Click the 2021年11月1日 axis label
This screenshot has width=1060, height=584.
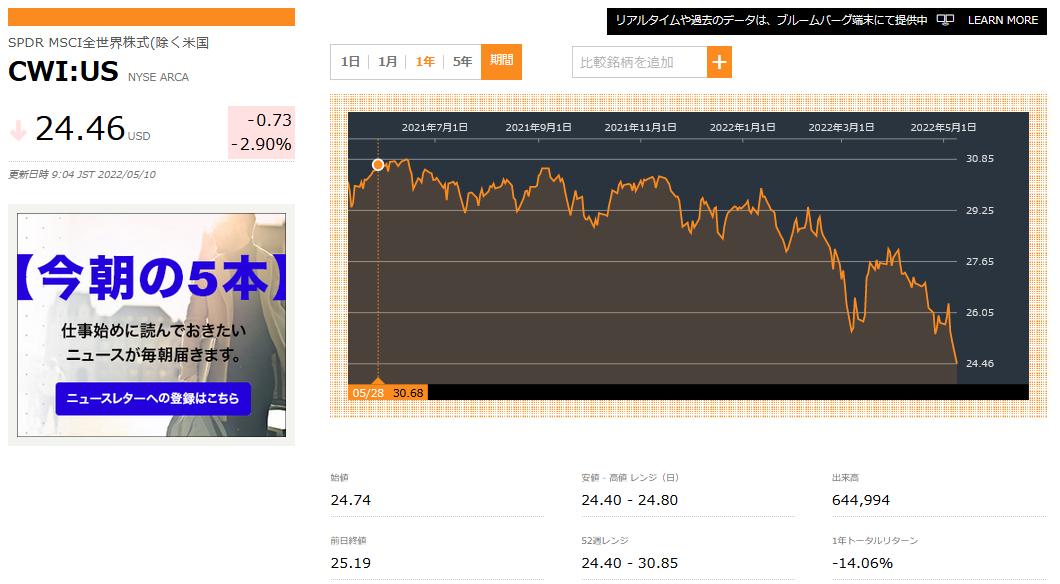640,127
